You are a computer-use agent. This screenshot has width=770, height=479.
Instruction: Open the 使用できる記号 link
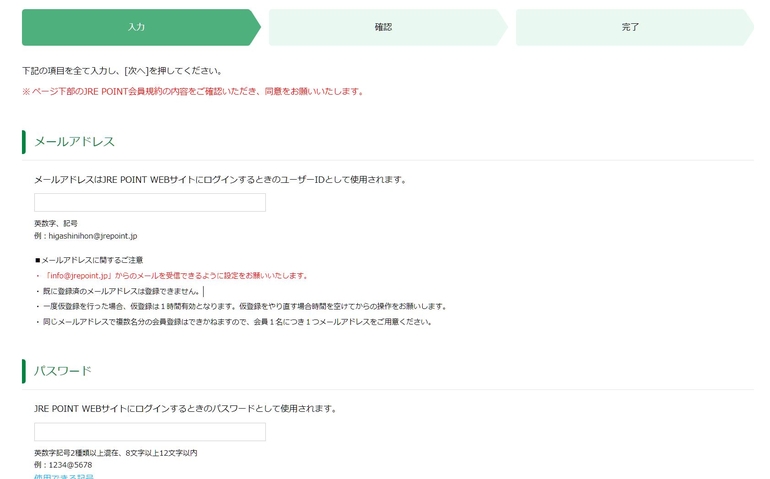tap(64, 476)
